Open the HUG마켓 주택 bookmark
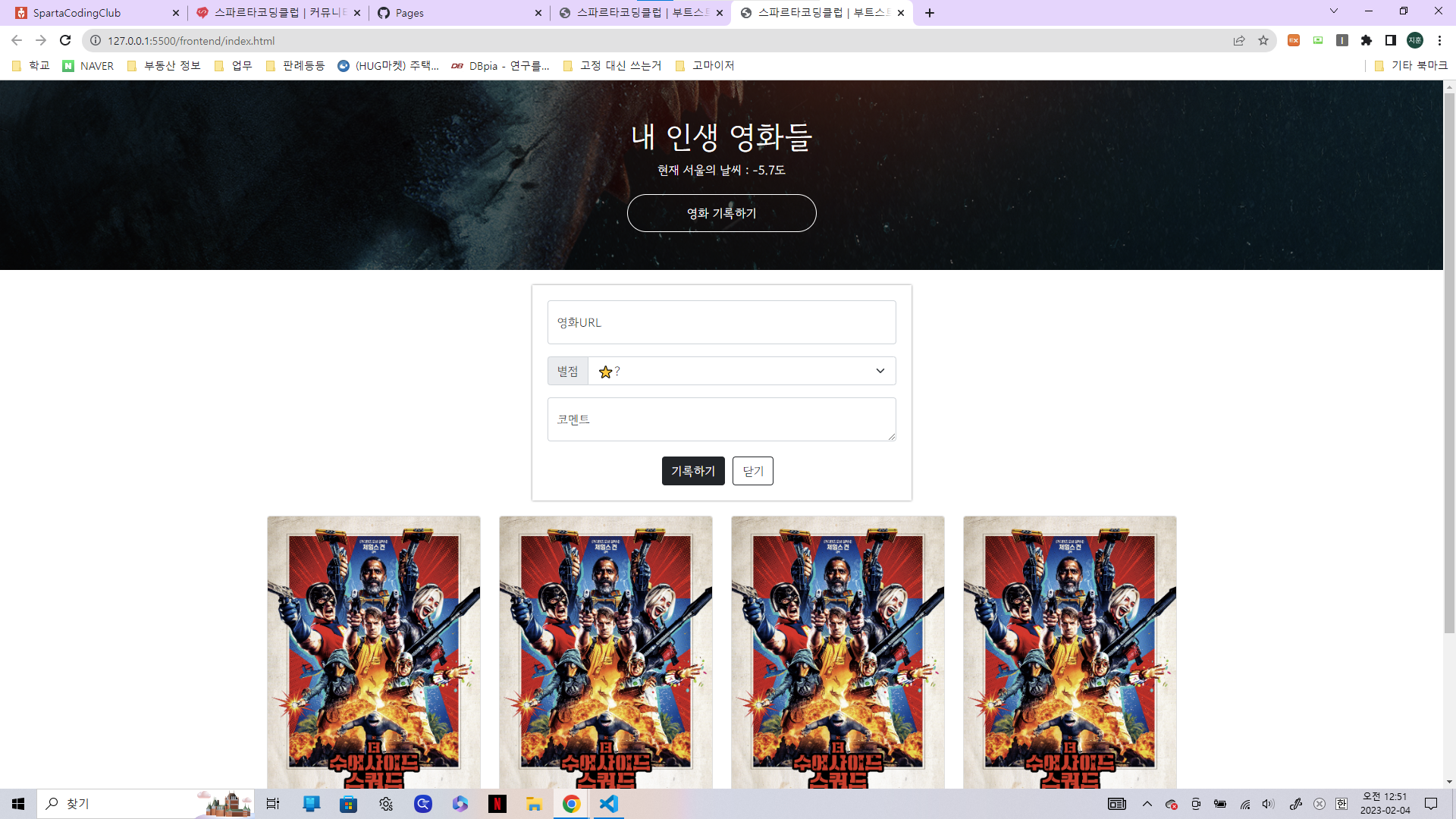This screenshot has width=1456, height=819. tap(388, 66)
